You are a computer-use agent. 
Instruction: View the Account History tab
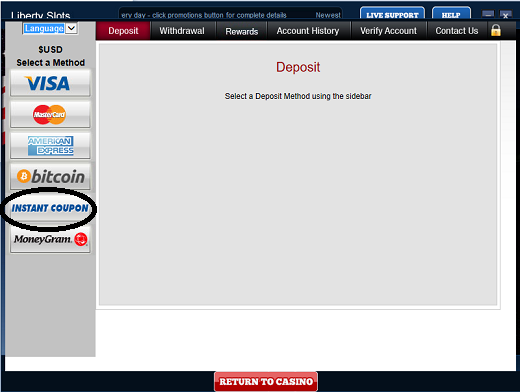point(308,31)
